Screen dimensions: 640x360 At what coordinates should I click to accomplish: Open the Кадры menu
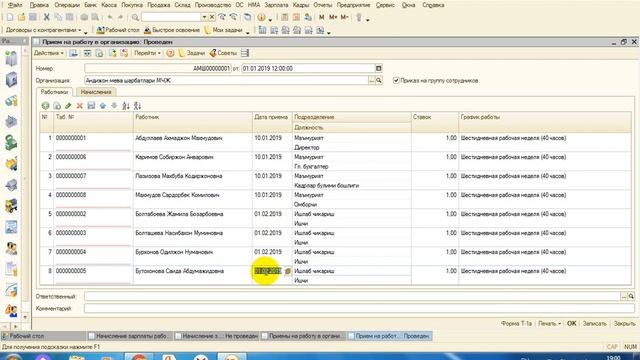301,5
